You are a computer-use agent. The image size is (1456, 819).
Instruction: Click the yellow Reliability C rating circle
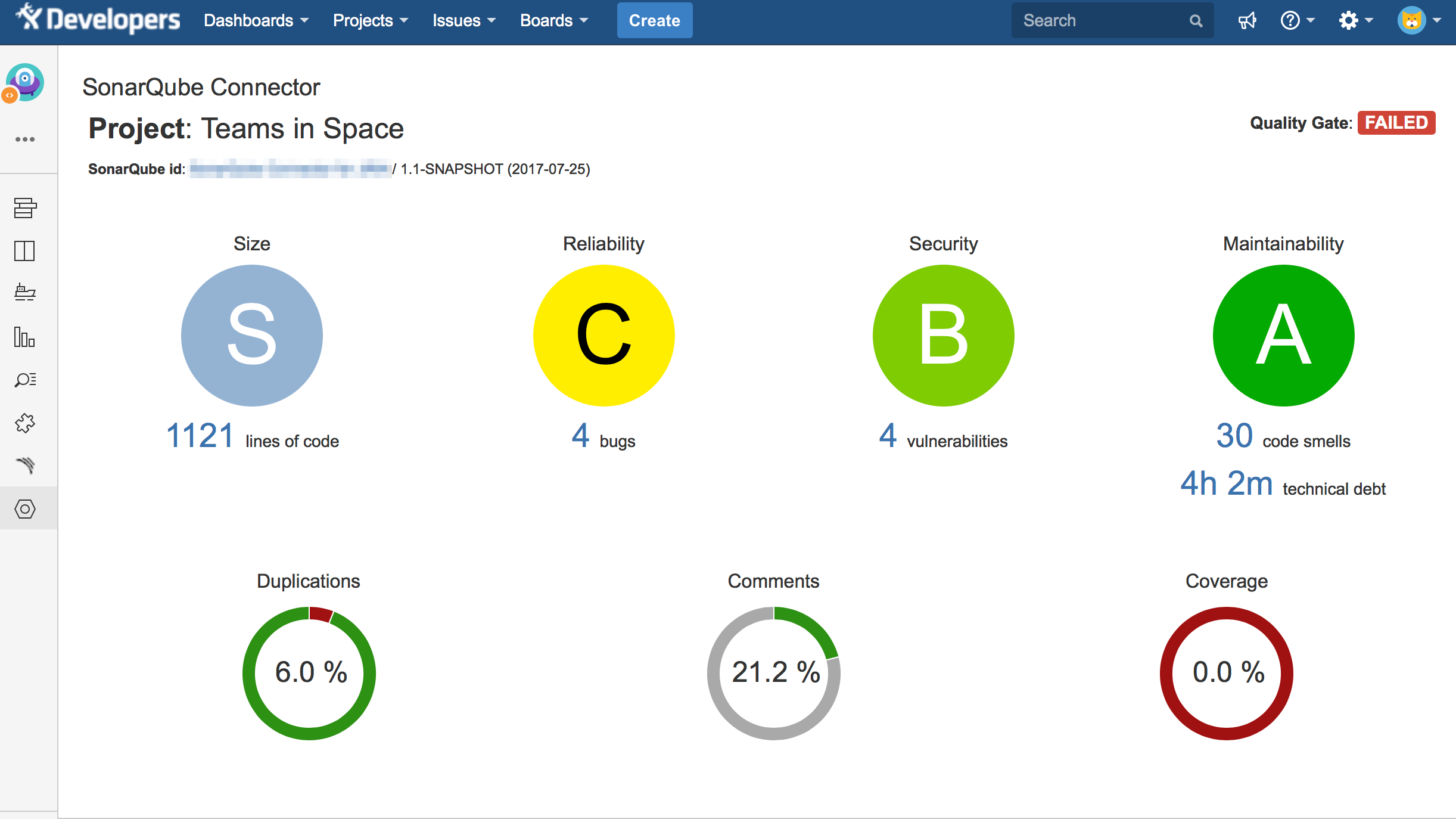(x=603, y=336)
